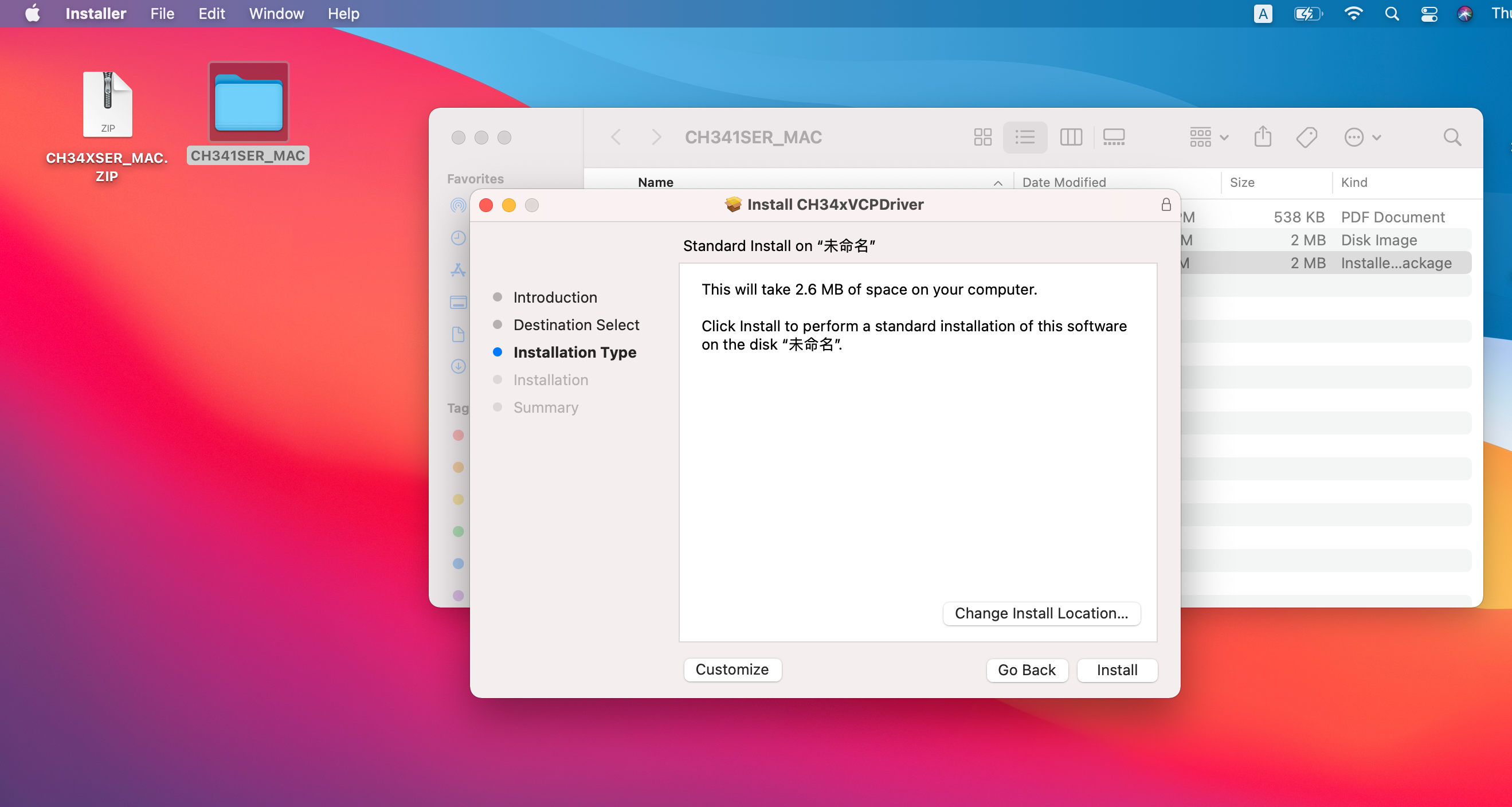The height and width of the screenshot is (807, 1512).
Task: Select CH34XSER_MAC.ZIP file on desktop
Action: coord(107,127)
